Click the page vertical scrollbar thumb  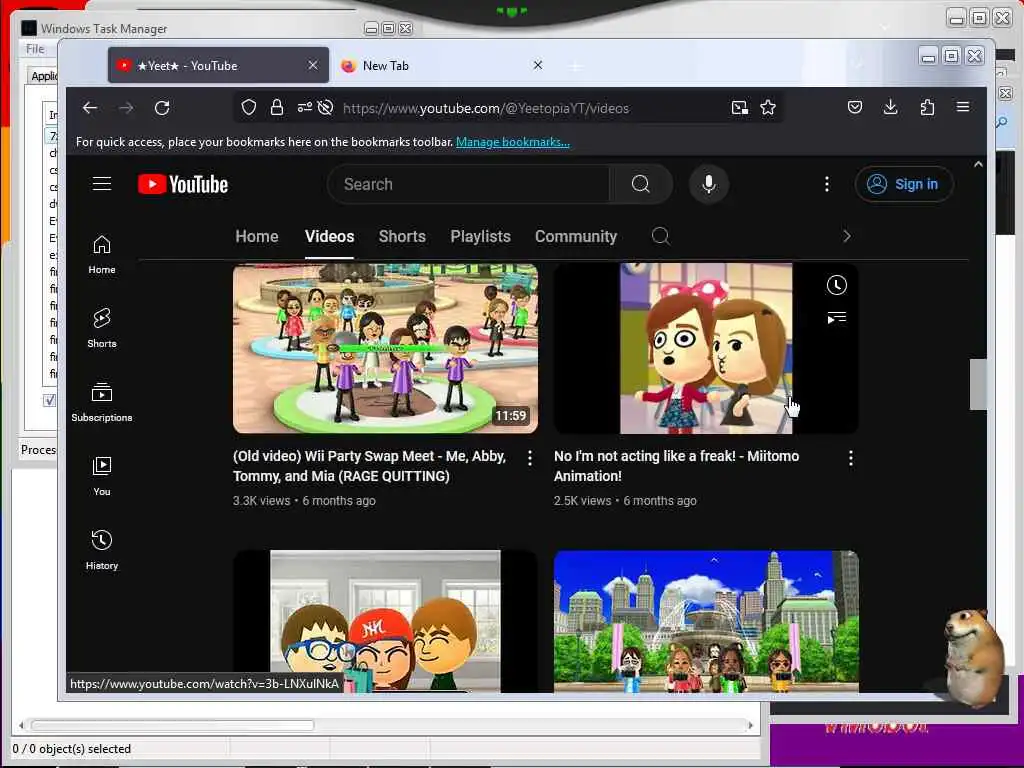tap(978, 384)
